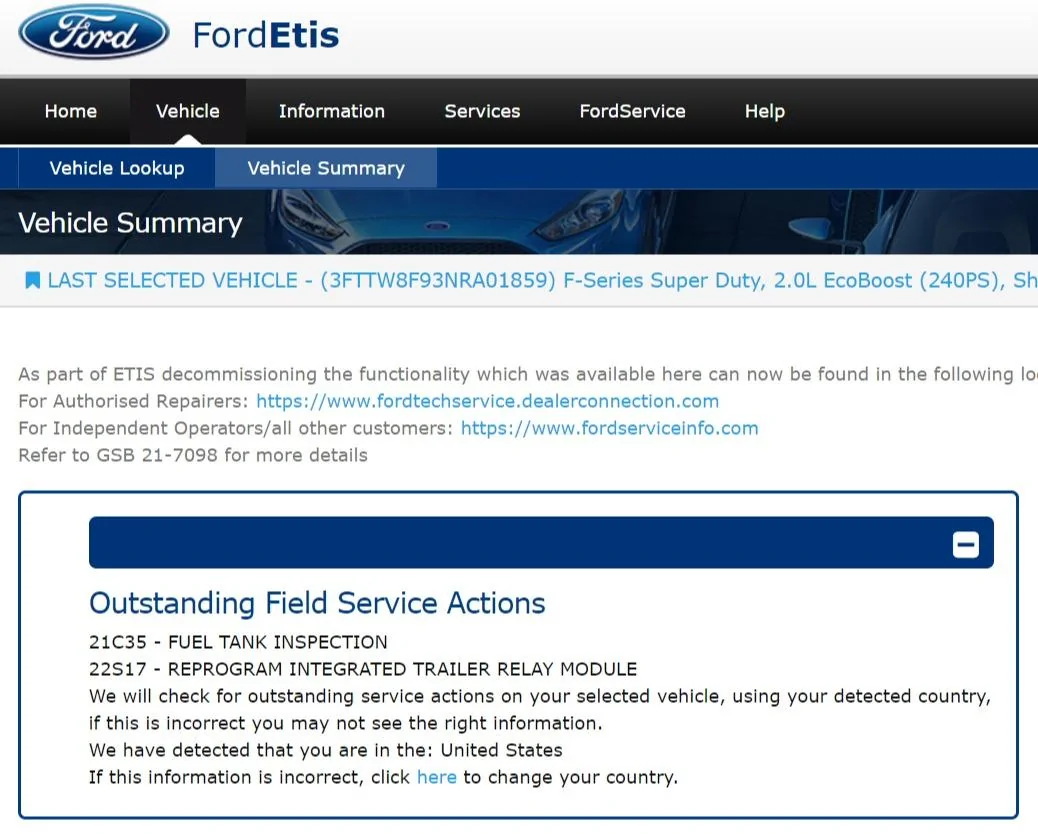The height and width of the screenshot is (834, 1038).
Task: Click the Outstanding Field Service Actions heading
Action: coord(317,604)
